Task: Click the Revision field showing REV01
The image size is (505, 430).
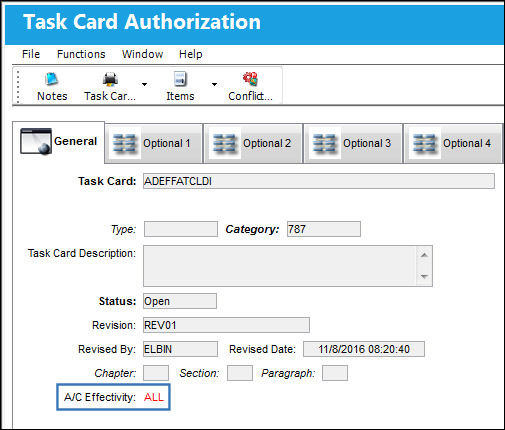Action: pyautogui.click(x=226, y=325)
